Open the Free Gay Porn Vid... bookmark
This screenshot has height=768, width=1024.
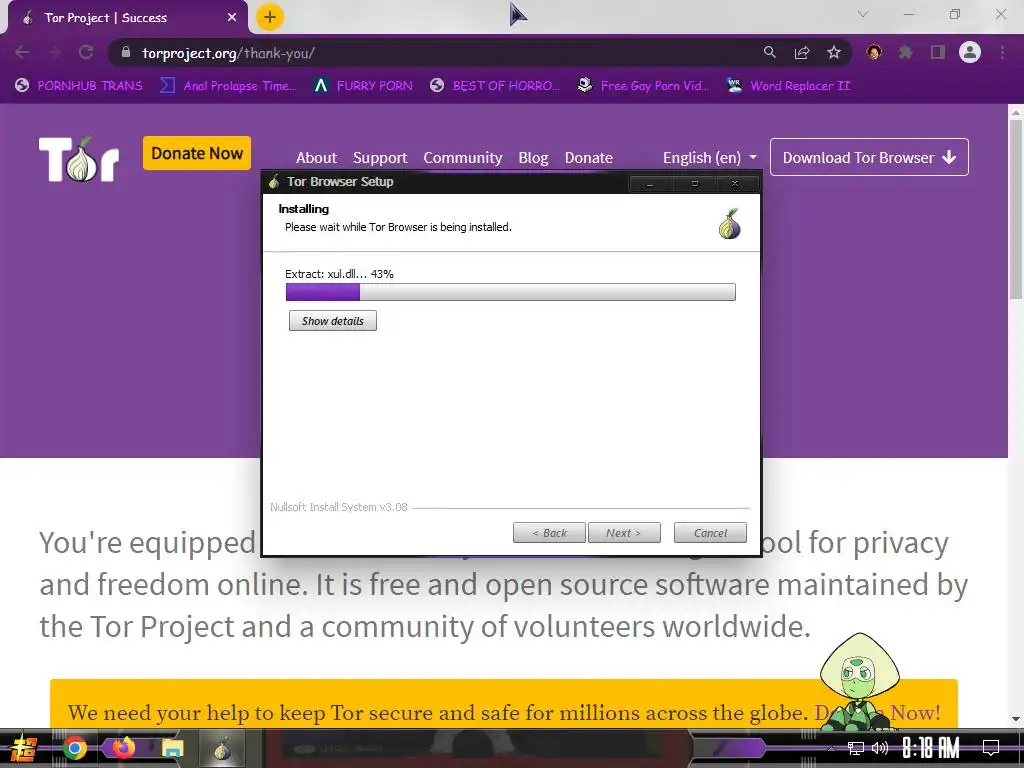[x=644, y=86]
